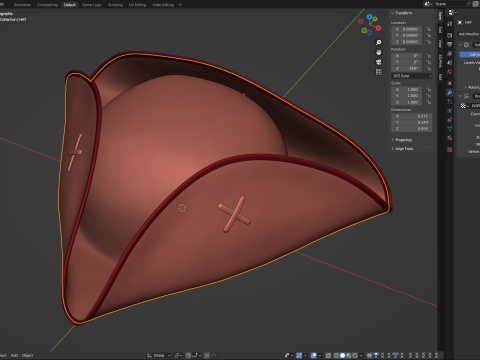Toggle lock on Scale X
The image size is (480, 360).
click(429, 90)
